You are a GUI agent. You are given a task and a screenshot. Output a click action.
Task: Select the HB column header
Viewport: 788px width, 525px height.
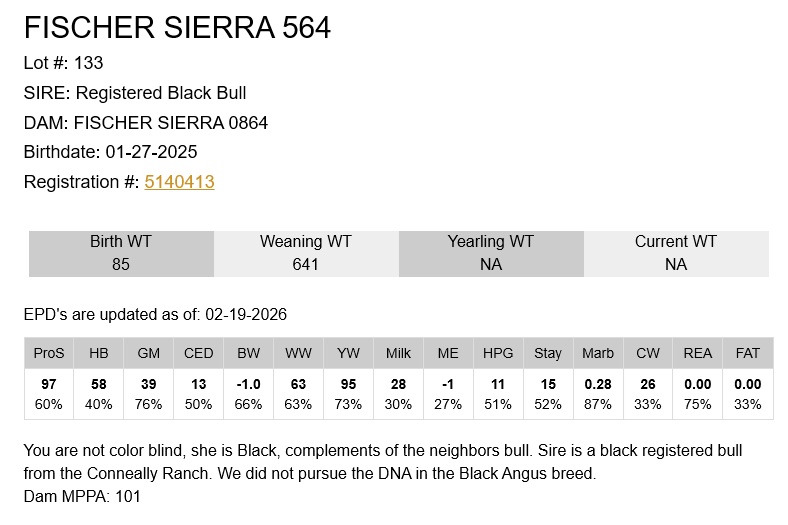(x=98, y=353)
